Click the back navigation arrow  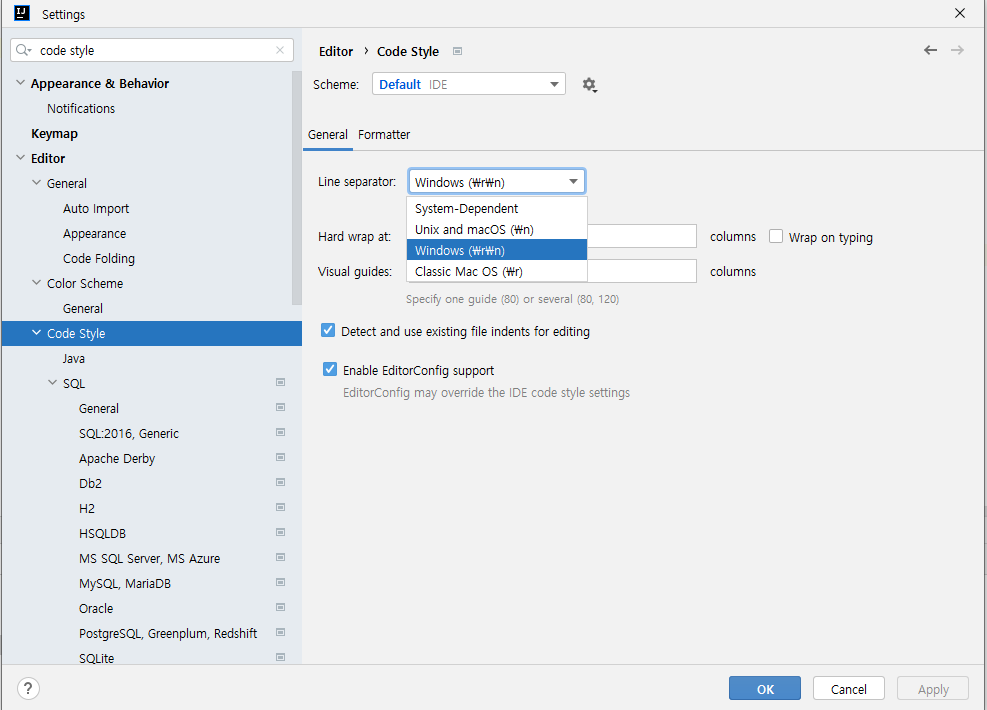tap(930, 50)
